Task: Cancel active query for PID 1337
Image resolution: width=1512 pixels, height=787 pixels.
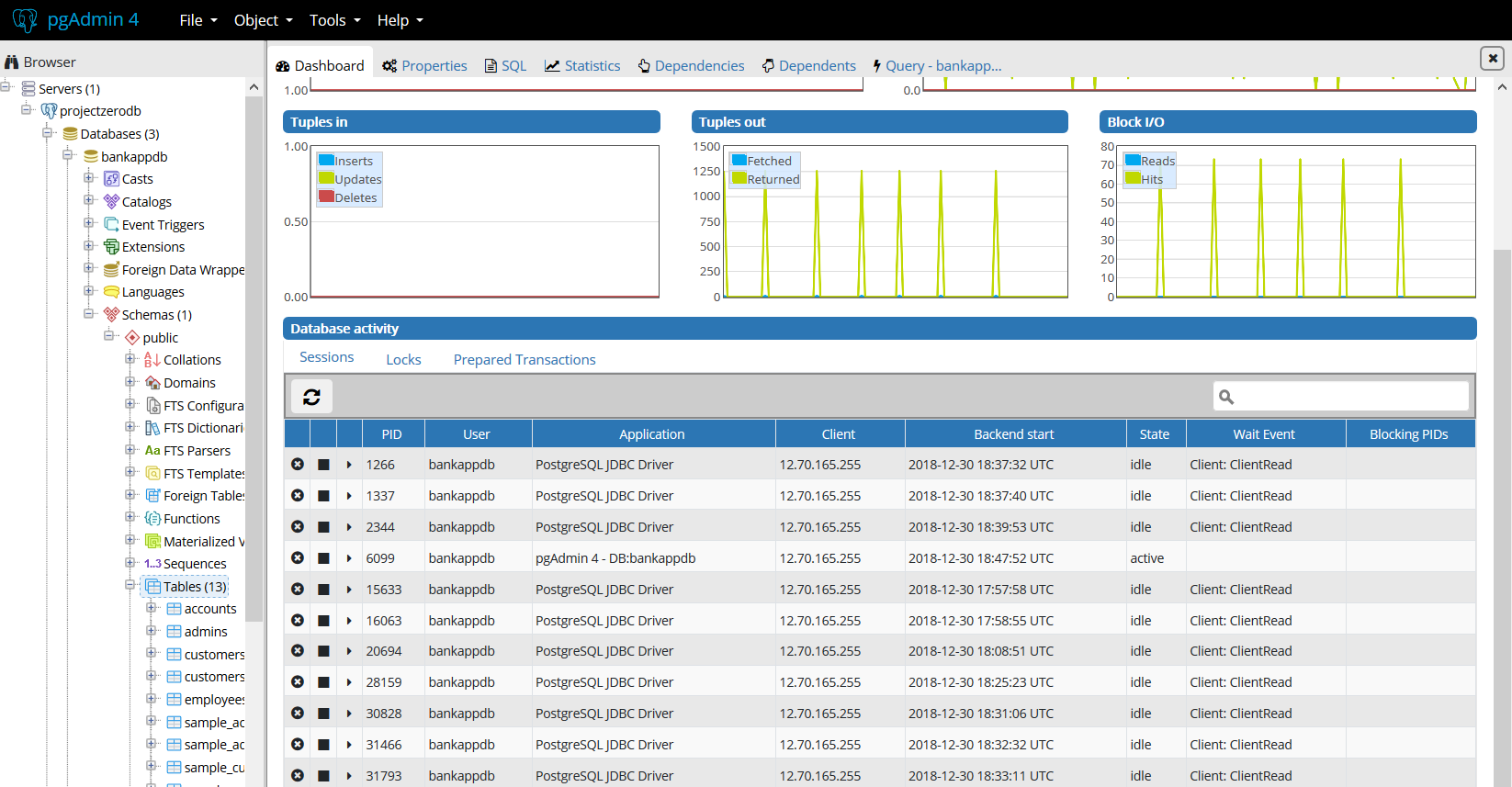Action: [x=323, y=496]
